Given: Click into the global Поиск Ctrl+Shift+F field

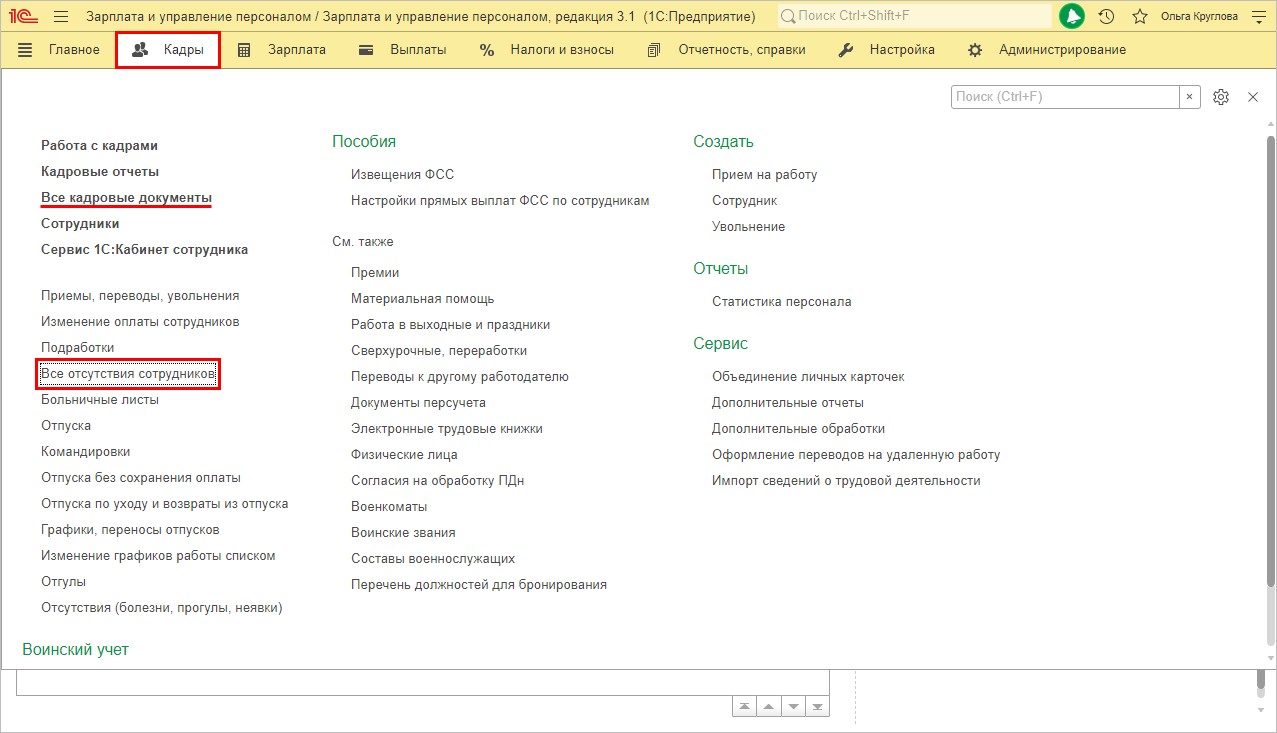Looking at the screenshot, I should (914, 17).
